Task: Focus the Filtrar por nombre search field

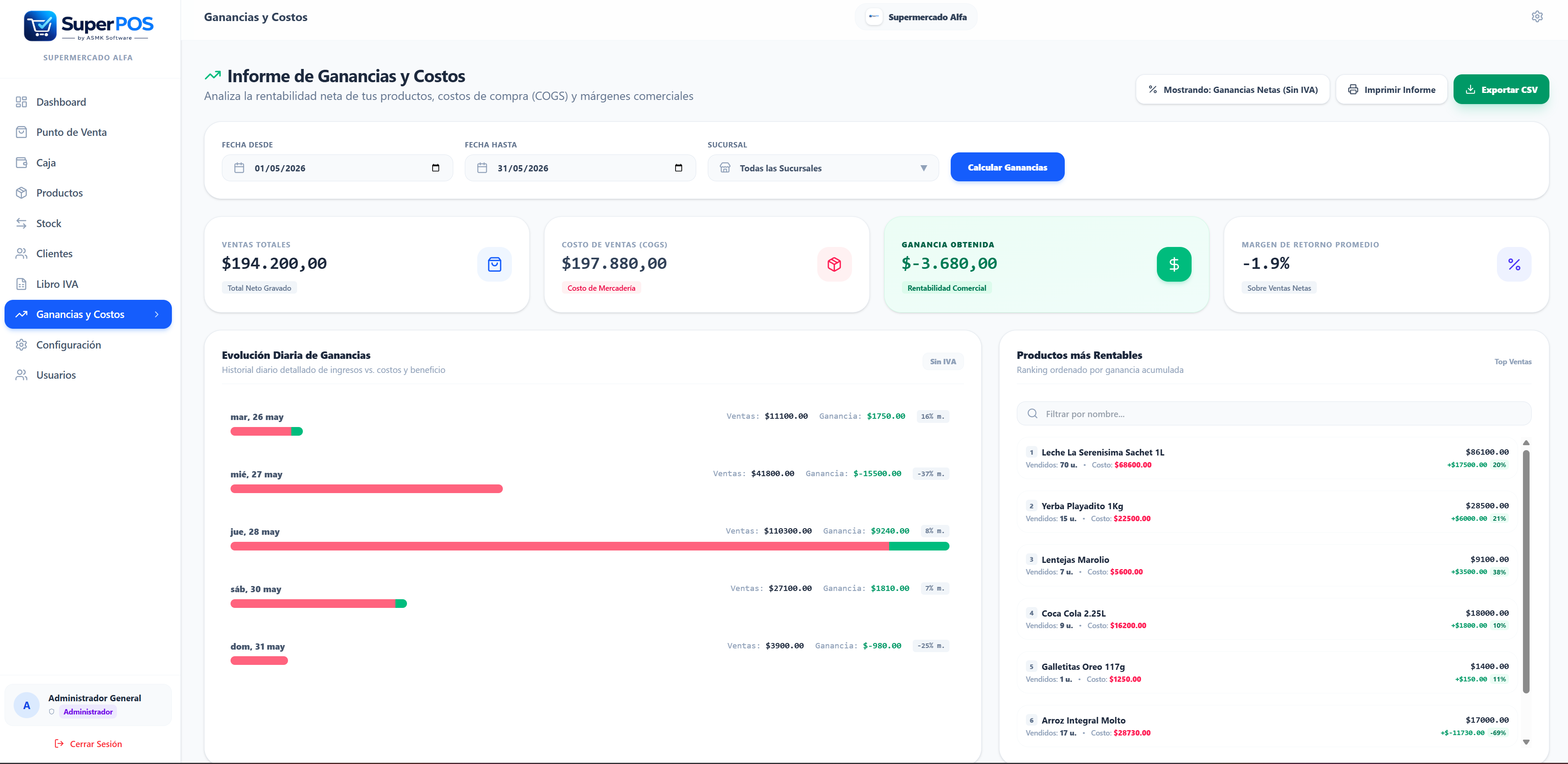Action: pos(1273,414)
